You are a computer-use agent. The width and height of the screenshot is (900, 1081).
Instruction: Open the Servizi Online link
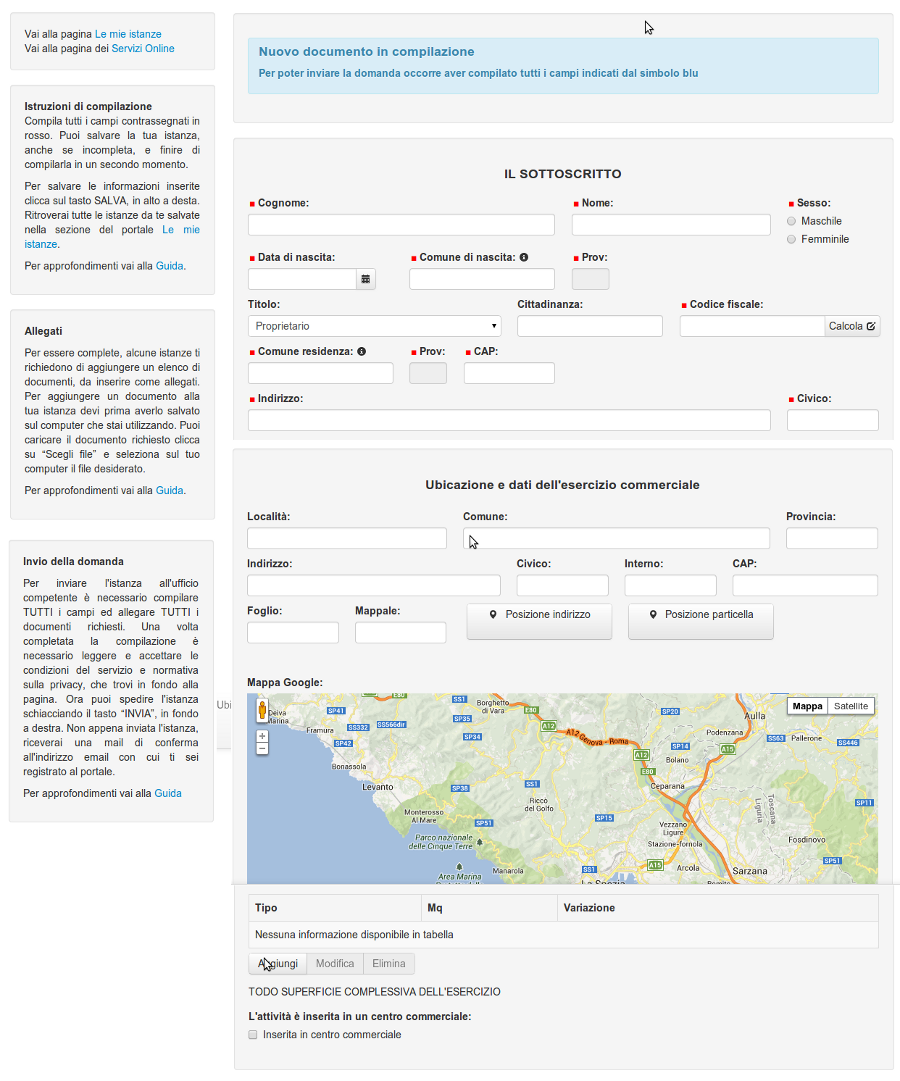143,48
